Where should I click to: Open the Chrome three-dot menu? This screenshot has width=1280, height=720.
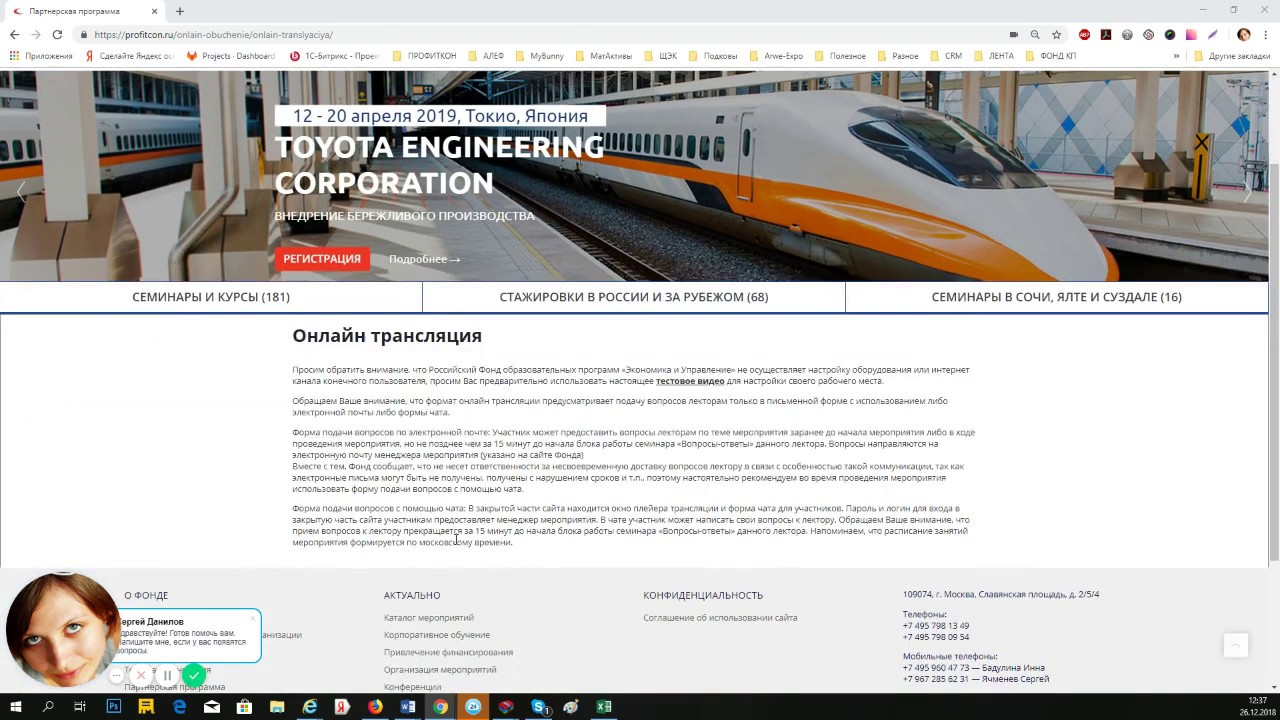[1265, 34]
